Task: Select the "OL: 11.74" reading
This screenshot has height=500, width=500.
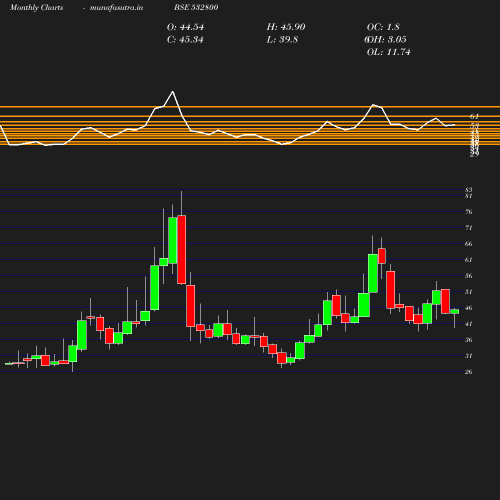Action: pyautogui.click(x=388, y=52)
